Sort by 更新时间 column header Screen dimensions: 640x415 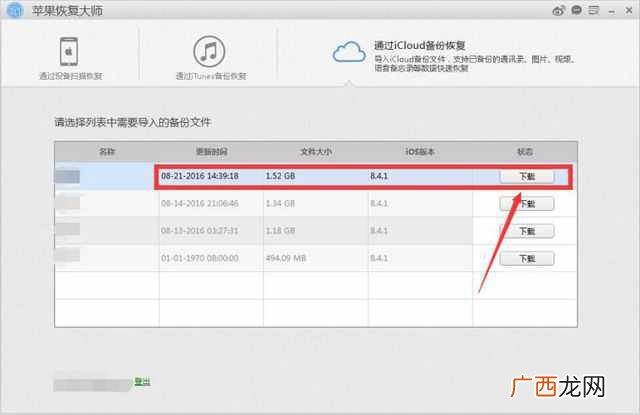click(x=211, y=152)
